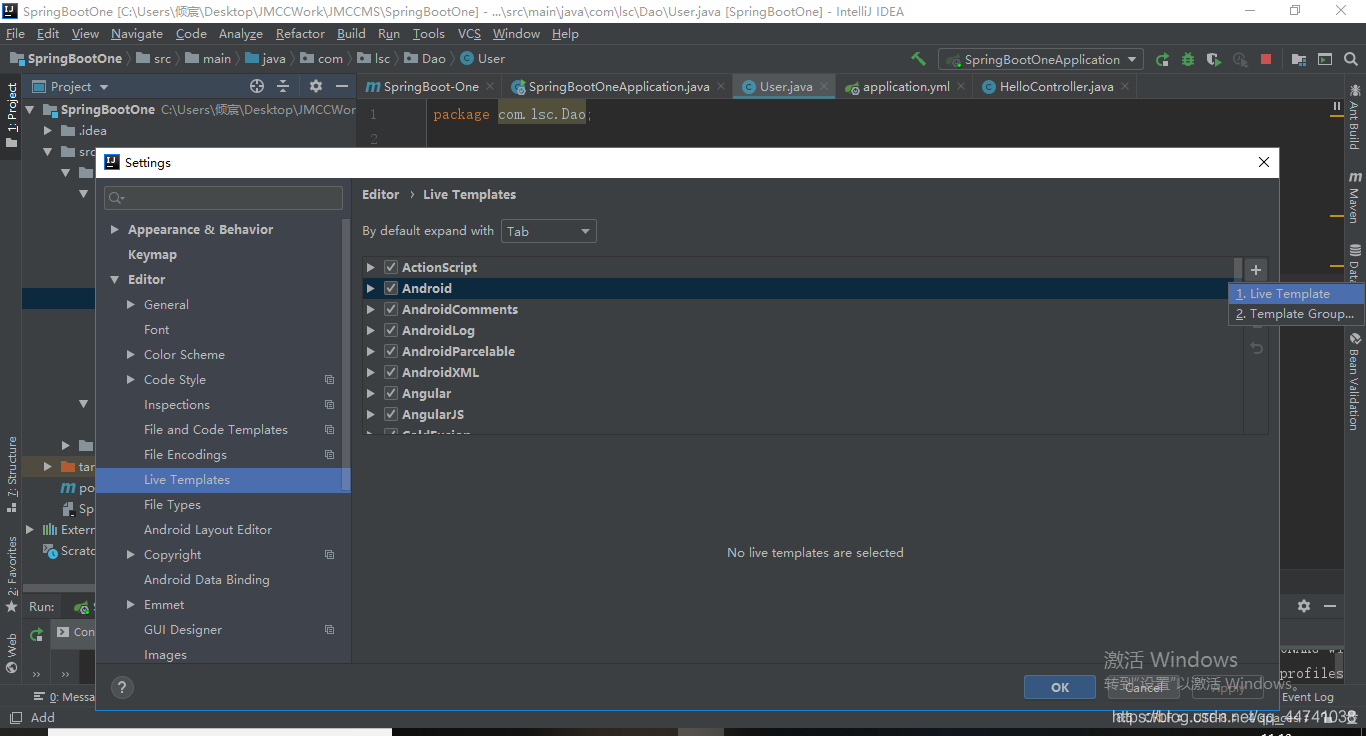Open the Maven side tool tab
1366x736 pixels.
(x=1355, y=197)
